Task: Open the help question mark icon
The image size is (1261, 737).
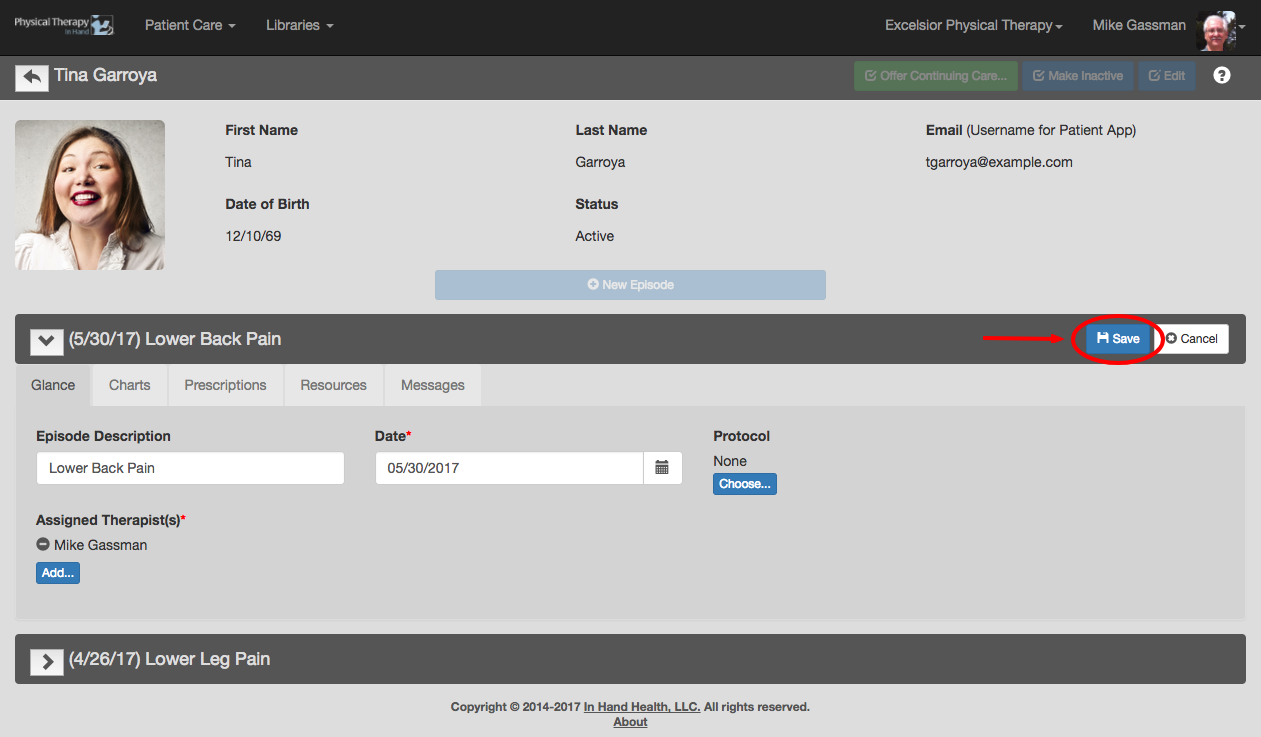Action: coord(1222,75)
